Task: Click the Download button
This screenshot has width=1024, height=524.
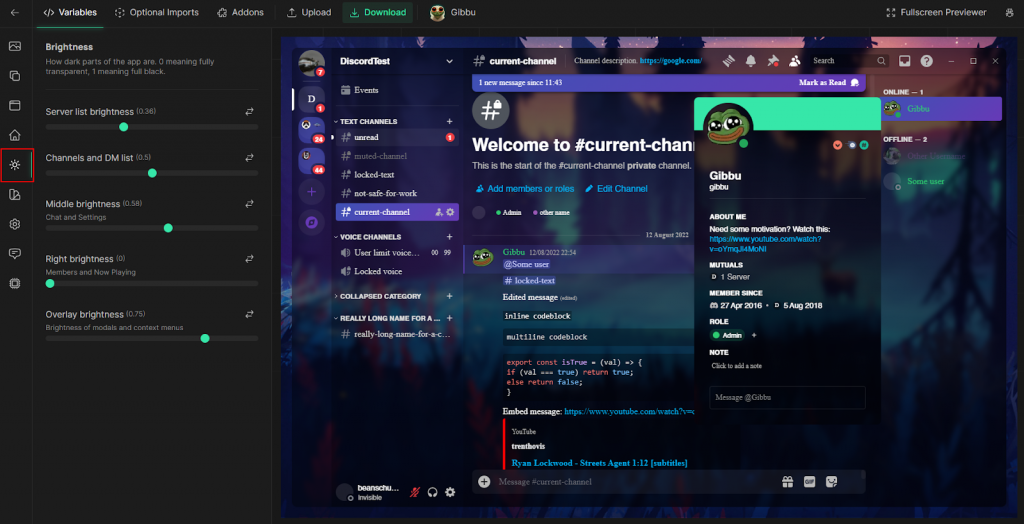Action: [377, 12]
